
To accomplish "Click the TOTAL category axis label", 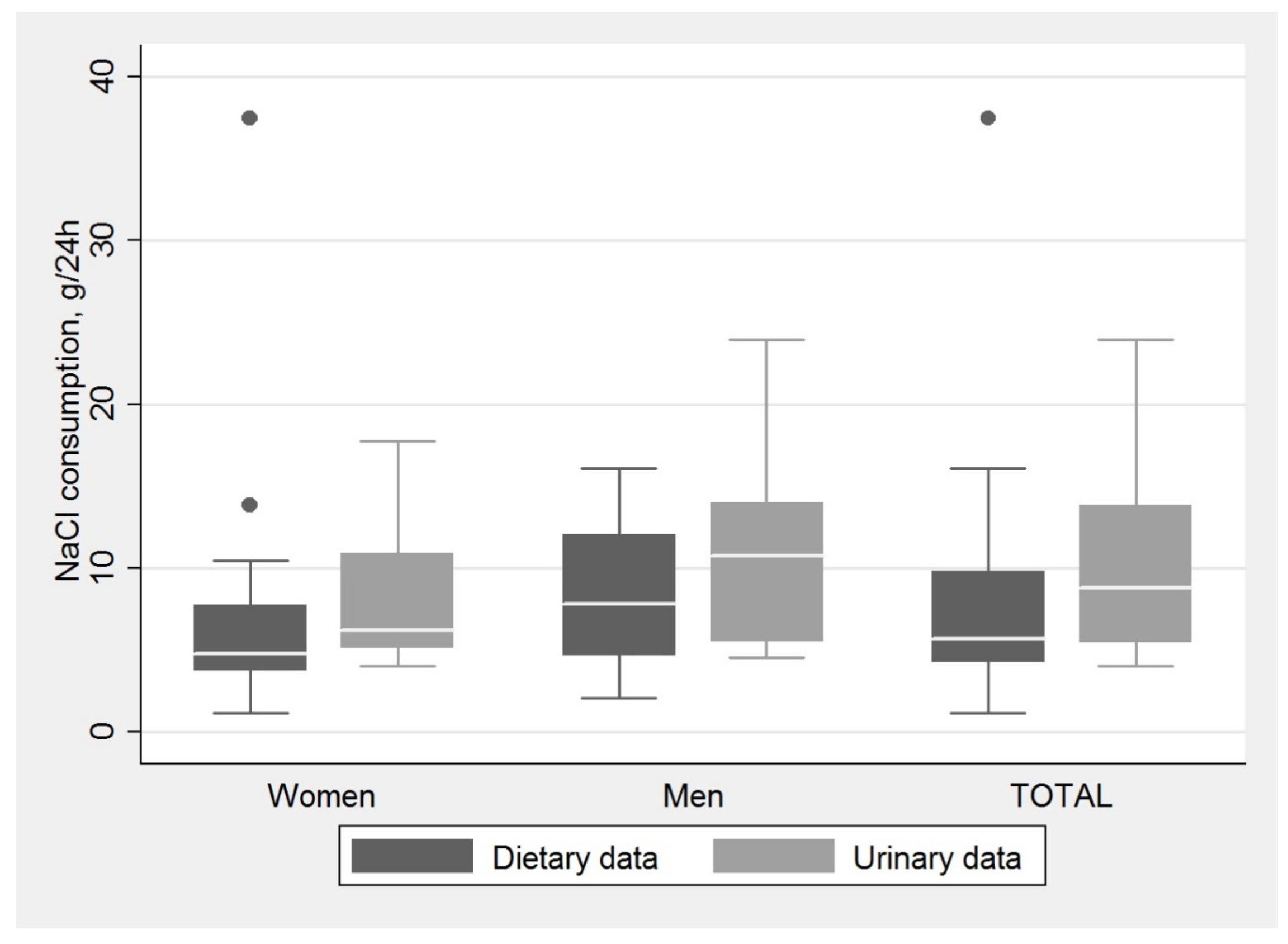I will tap(1061, 796).
